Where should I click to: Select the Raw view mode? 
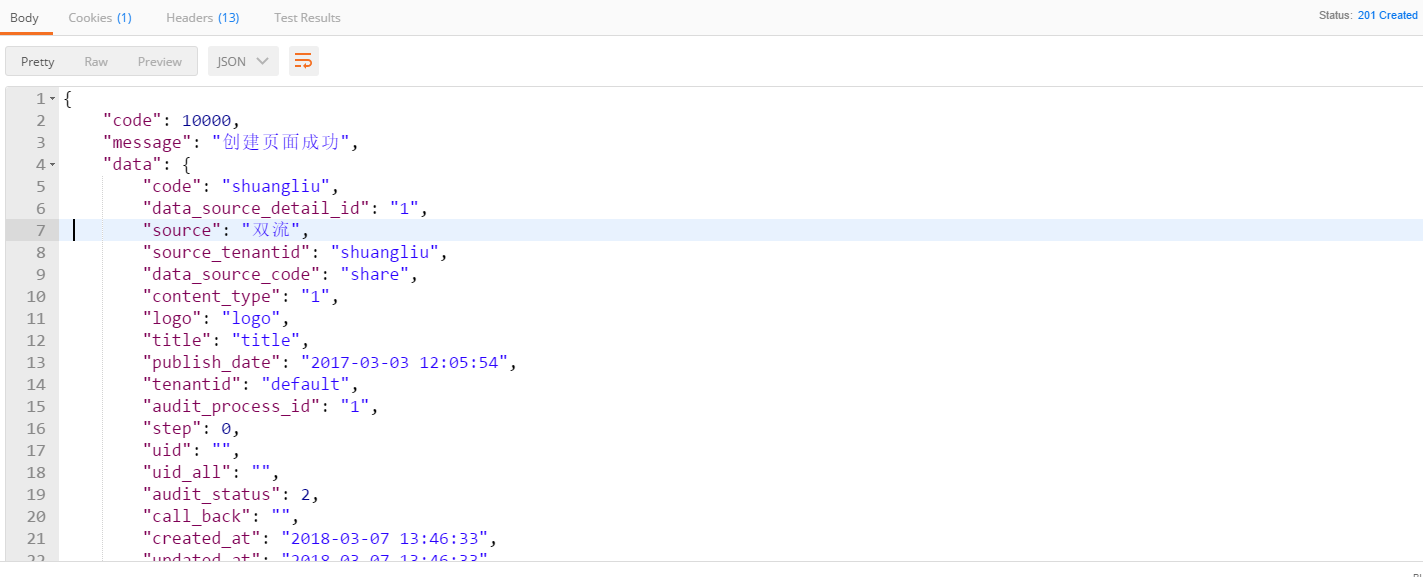click(x=96, y=61)
